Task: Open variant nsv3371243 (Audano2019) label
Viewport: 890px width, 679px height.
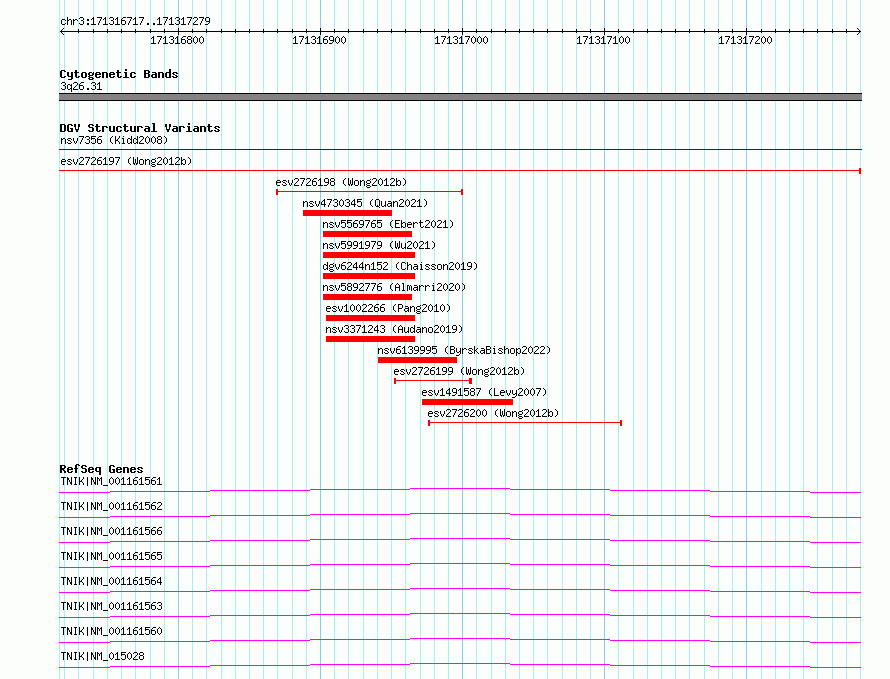Action: pyautogui.click(x=394, y=329)
